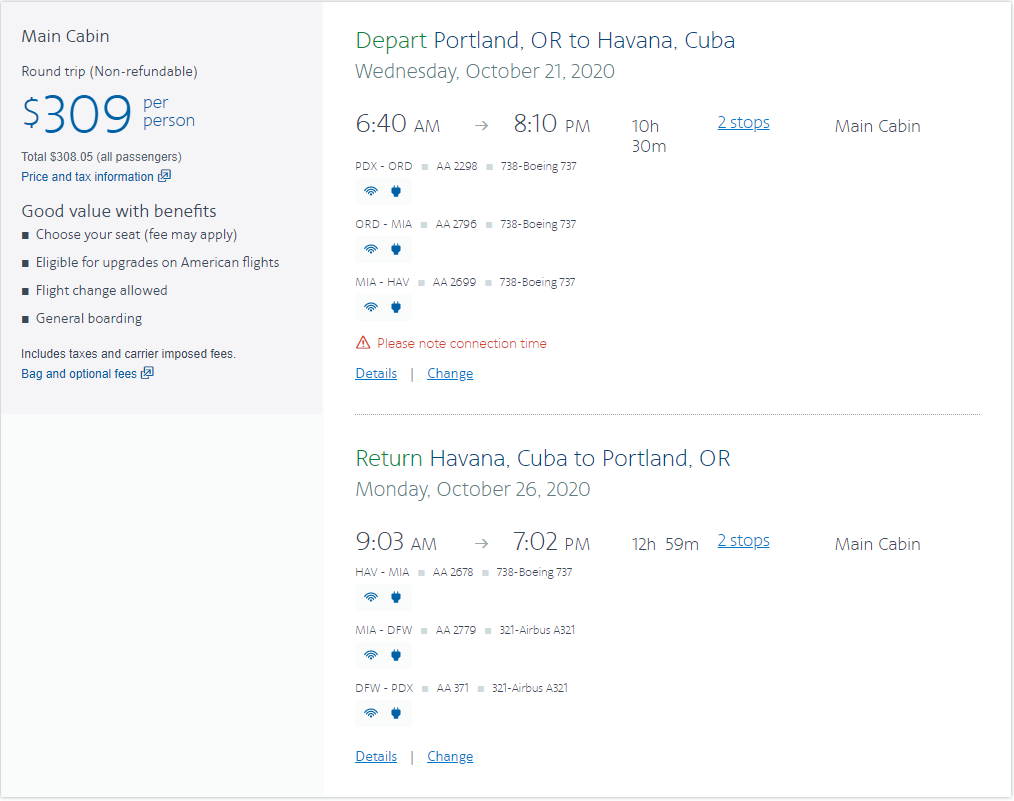The height and width of the screenshot is (801, 1014).
Task: Click power outlet icon for MIA - HAV flight
Action: coord(396,307)
